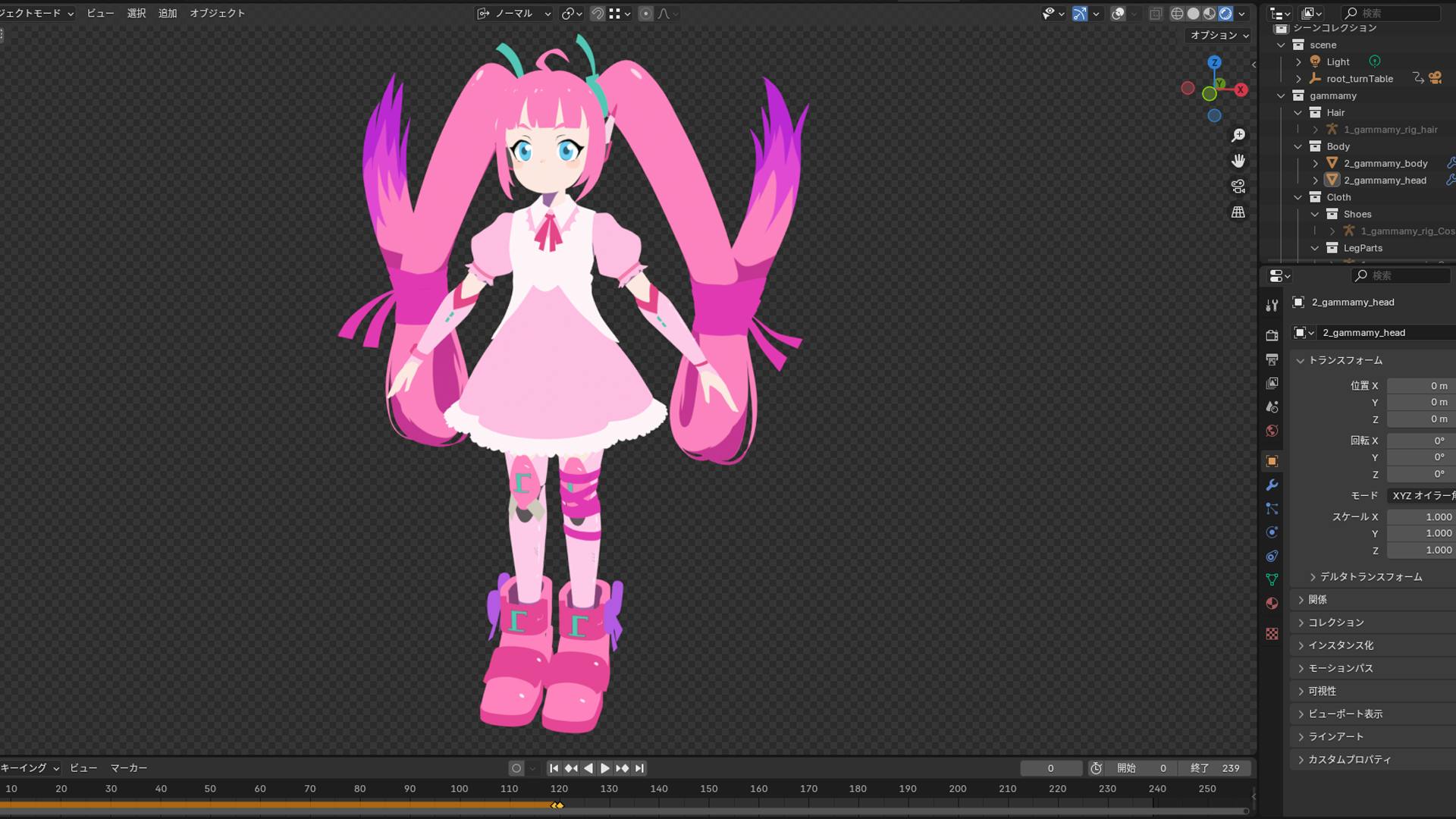Screen dimensions: 1456x819
Task: Open the オプション dropdown in viewport
Action: click(1219, 35)
